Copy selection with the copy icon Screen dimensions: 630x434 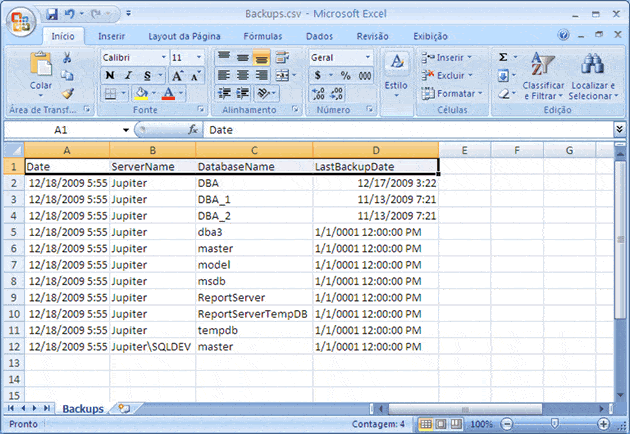pyautogui.click(x=67, y=76)
